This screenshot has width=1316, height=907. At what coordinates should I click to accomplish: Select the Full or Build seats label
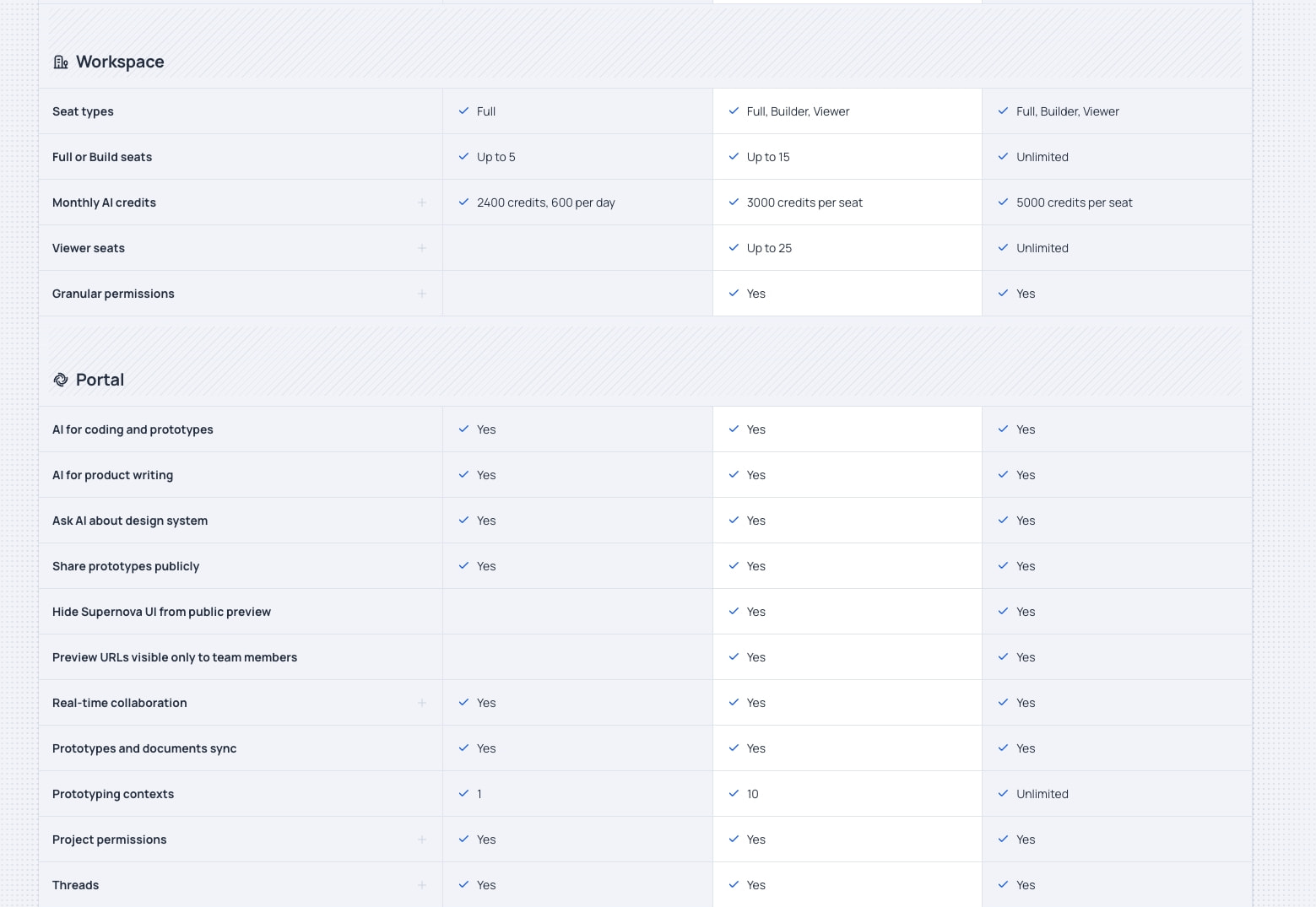click(x=102, y=157)
